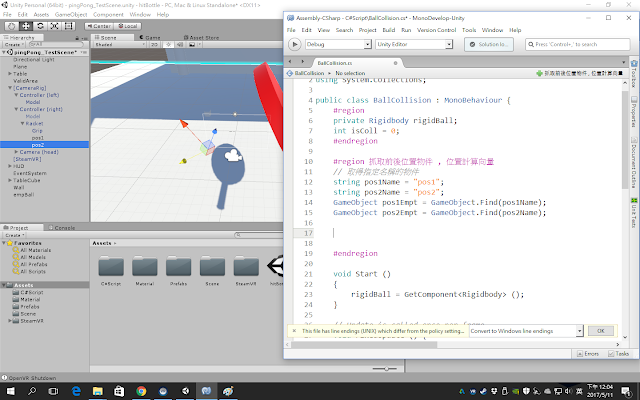Toggle scene audio speaker icon

click(x=180, y=44)
